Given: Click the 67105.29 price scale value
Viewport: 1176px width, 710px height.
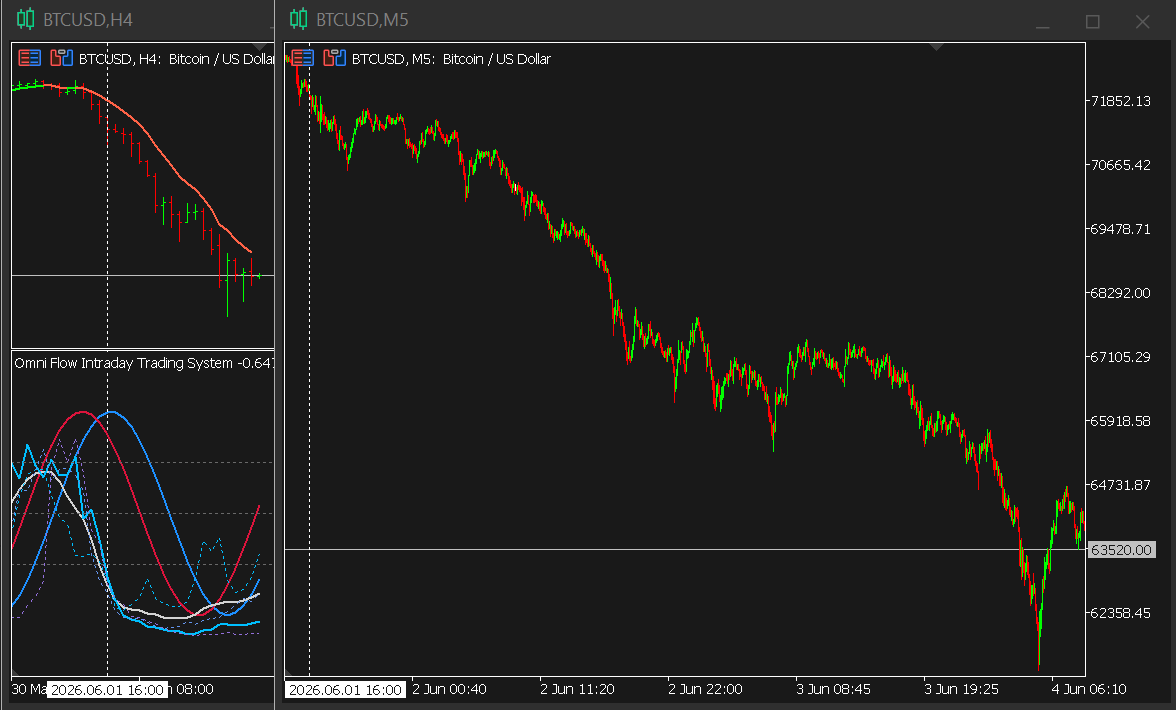Looking at the screenshot, I should click(1120, 357).
